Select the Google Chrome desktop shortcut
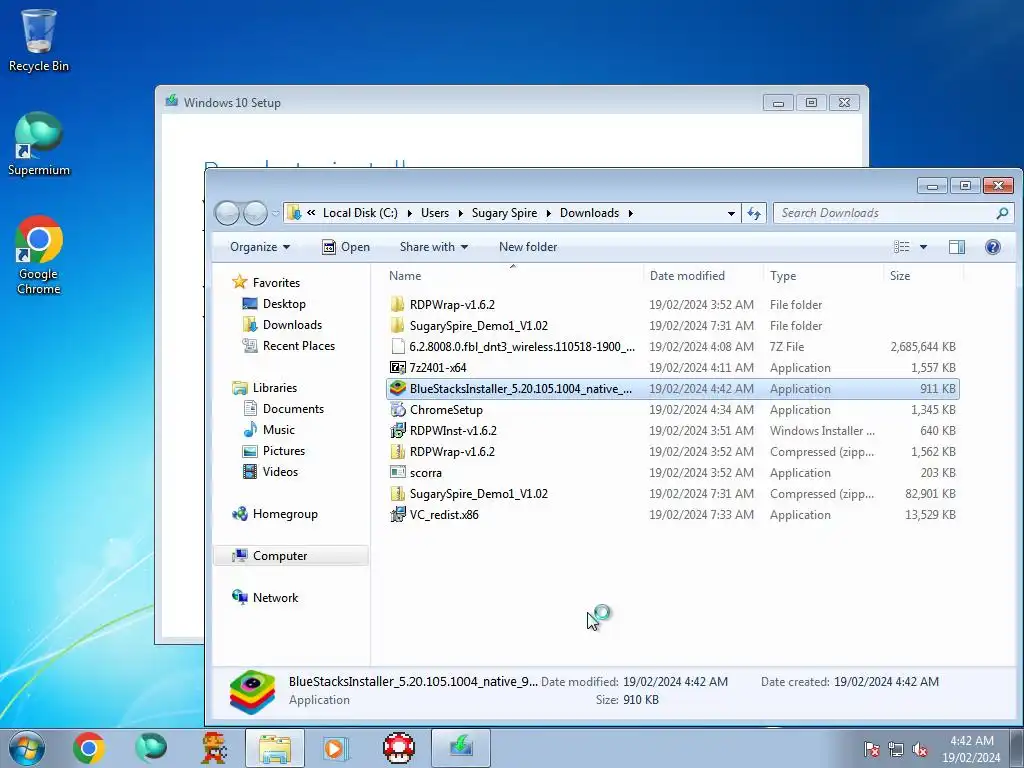Viewport: 1024px width, 768px height. pos(39,255)
